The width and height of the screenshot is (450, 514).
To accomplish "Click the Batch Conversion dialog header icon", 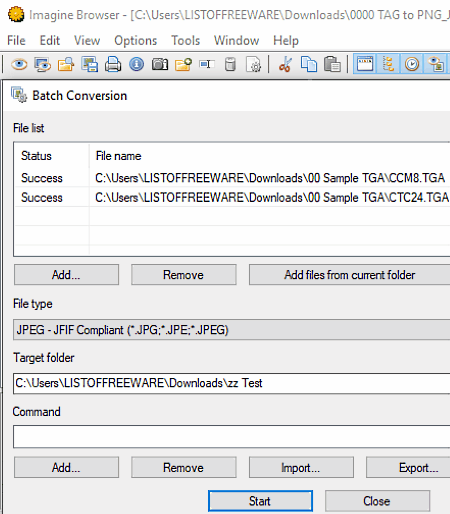I will 19,95.
